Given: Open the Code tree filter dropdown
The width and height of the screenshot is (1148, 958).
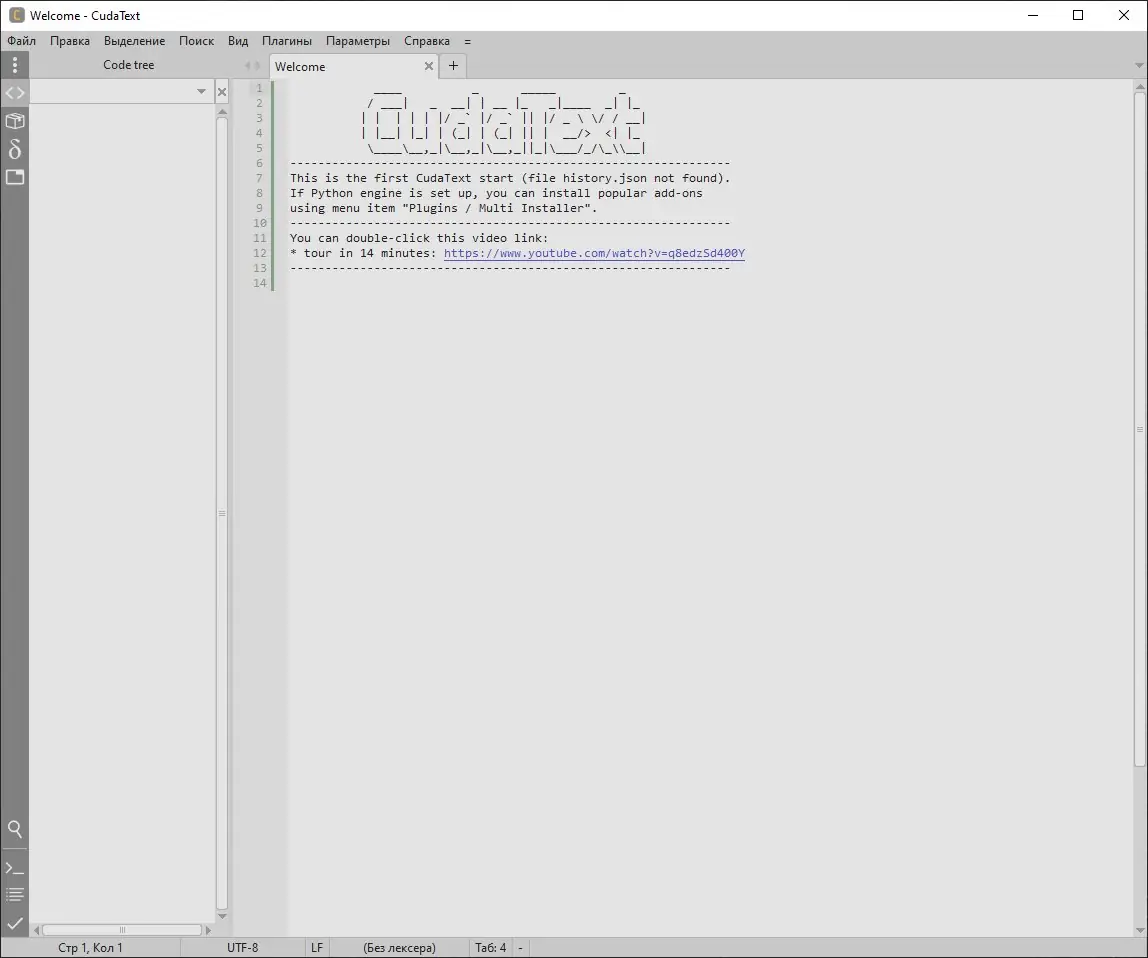Looking at the screenshot, I should coord(201,92).
